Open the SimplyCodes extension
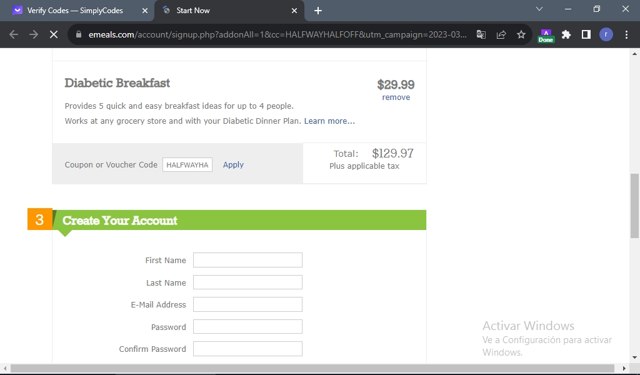Viewport: 640px width, 375px height. (x=546, y=36)
